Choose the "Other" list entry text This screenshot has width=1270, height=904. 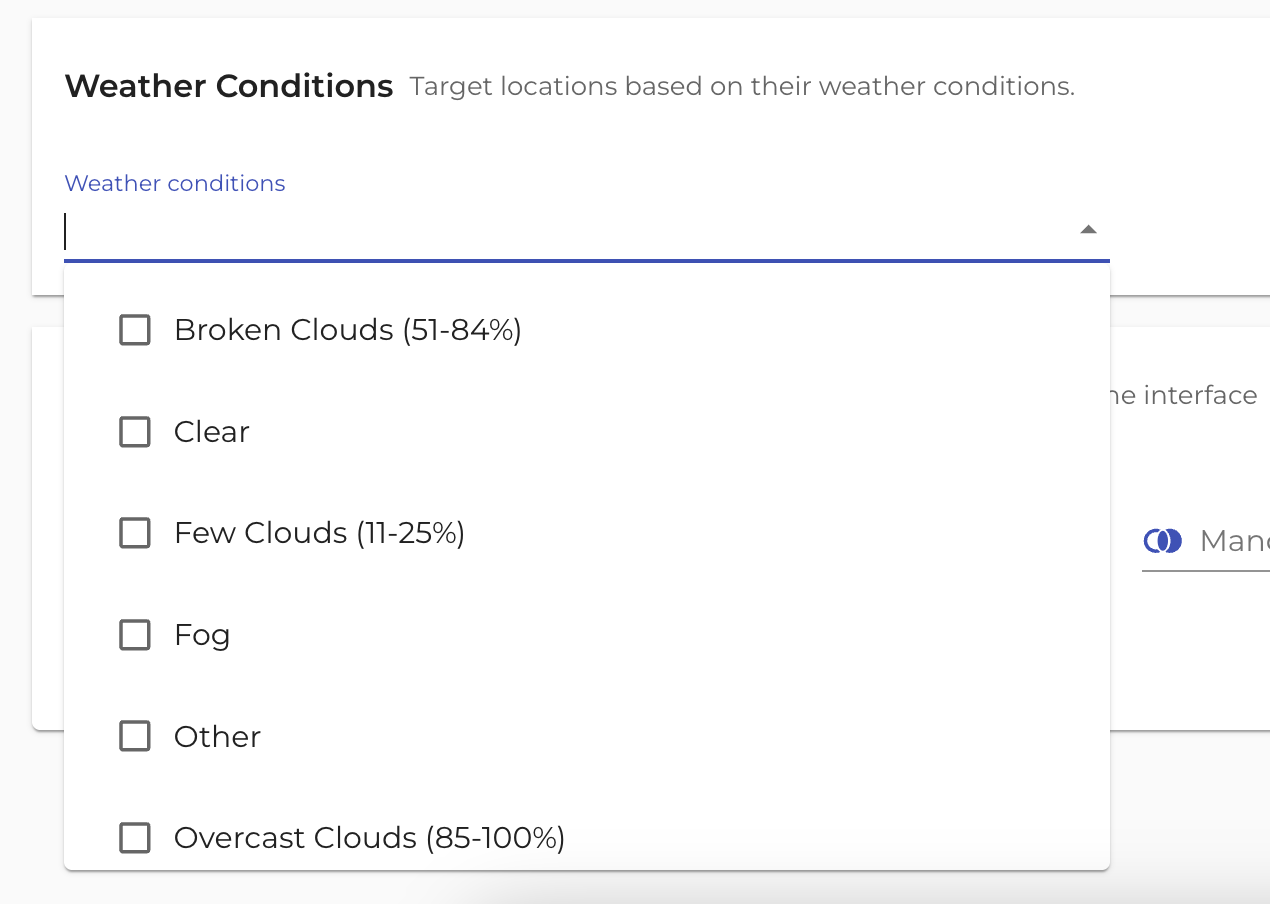pyautogui.click(x=217, y=736)
